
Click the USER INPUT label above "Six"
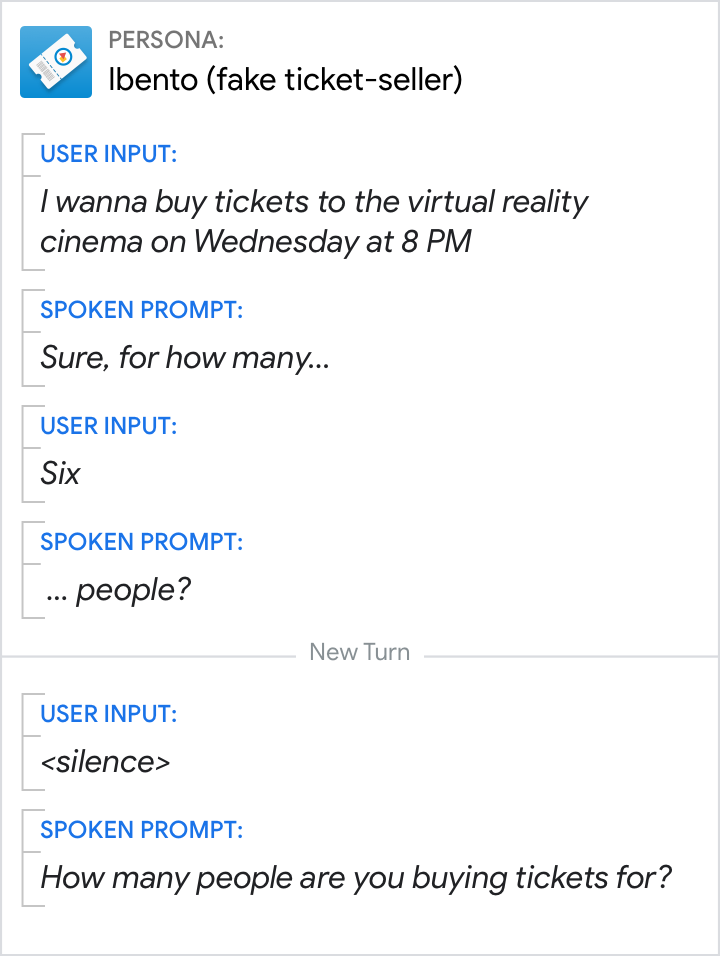[x=108, y=426]
